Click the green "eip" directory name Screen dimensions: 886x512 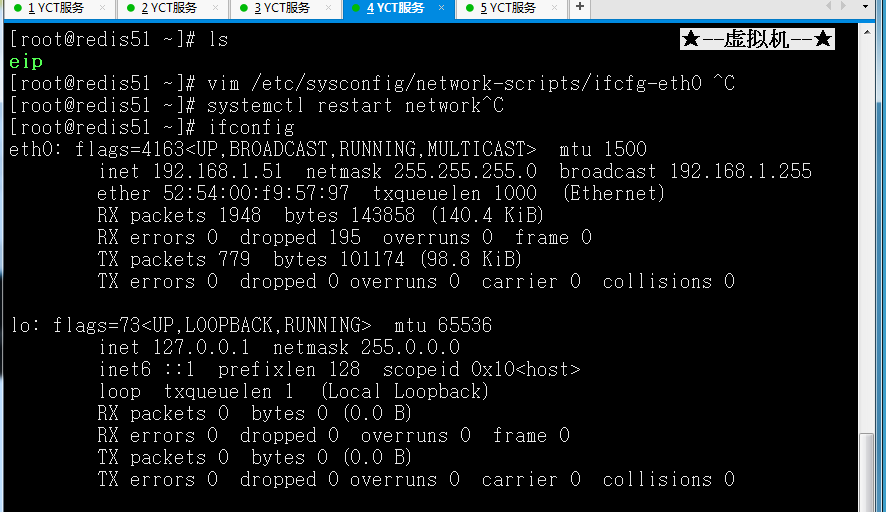(x=26, y=62)
